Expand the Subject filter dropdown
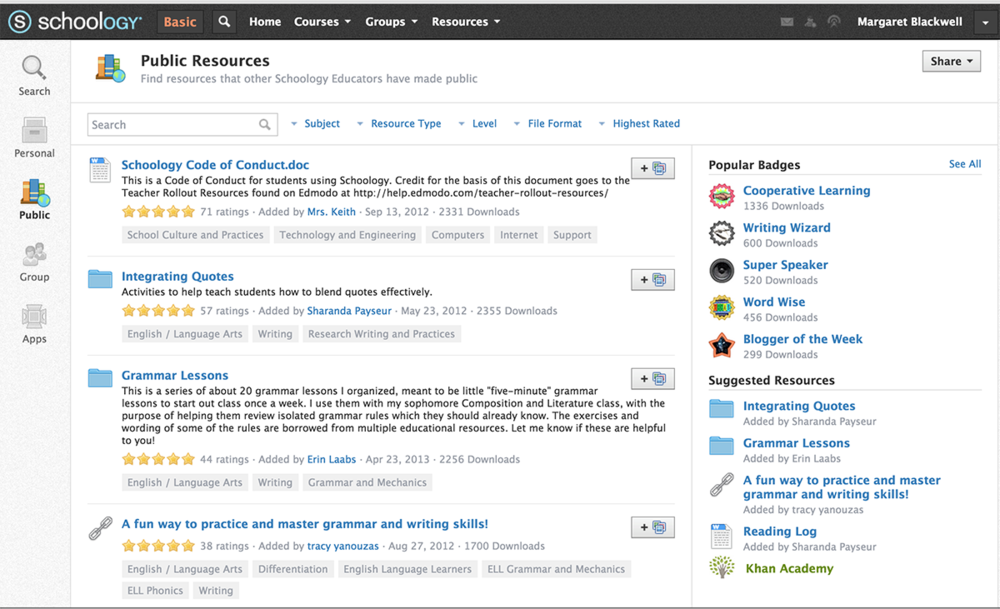The image size is (1000, 609). pos(316,124)
